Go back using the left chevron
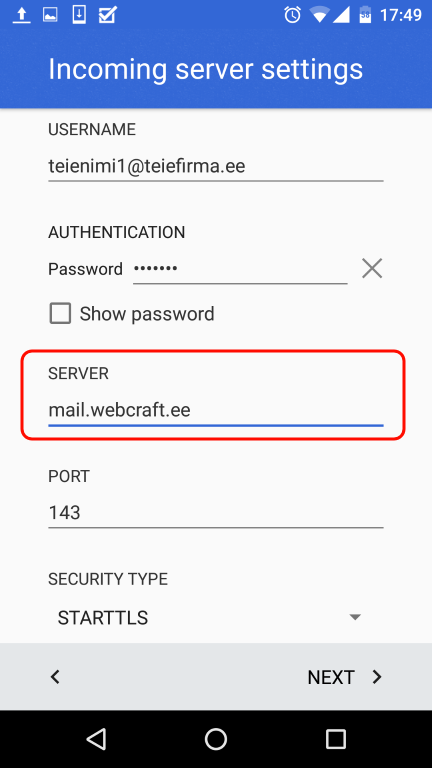 [x=55, y=677]
